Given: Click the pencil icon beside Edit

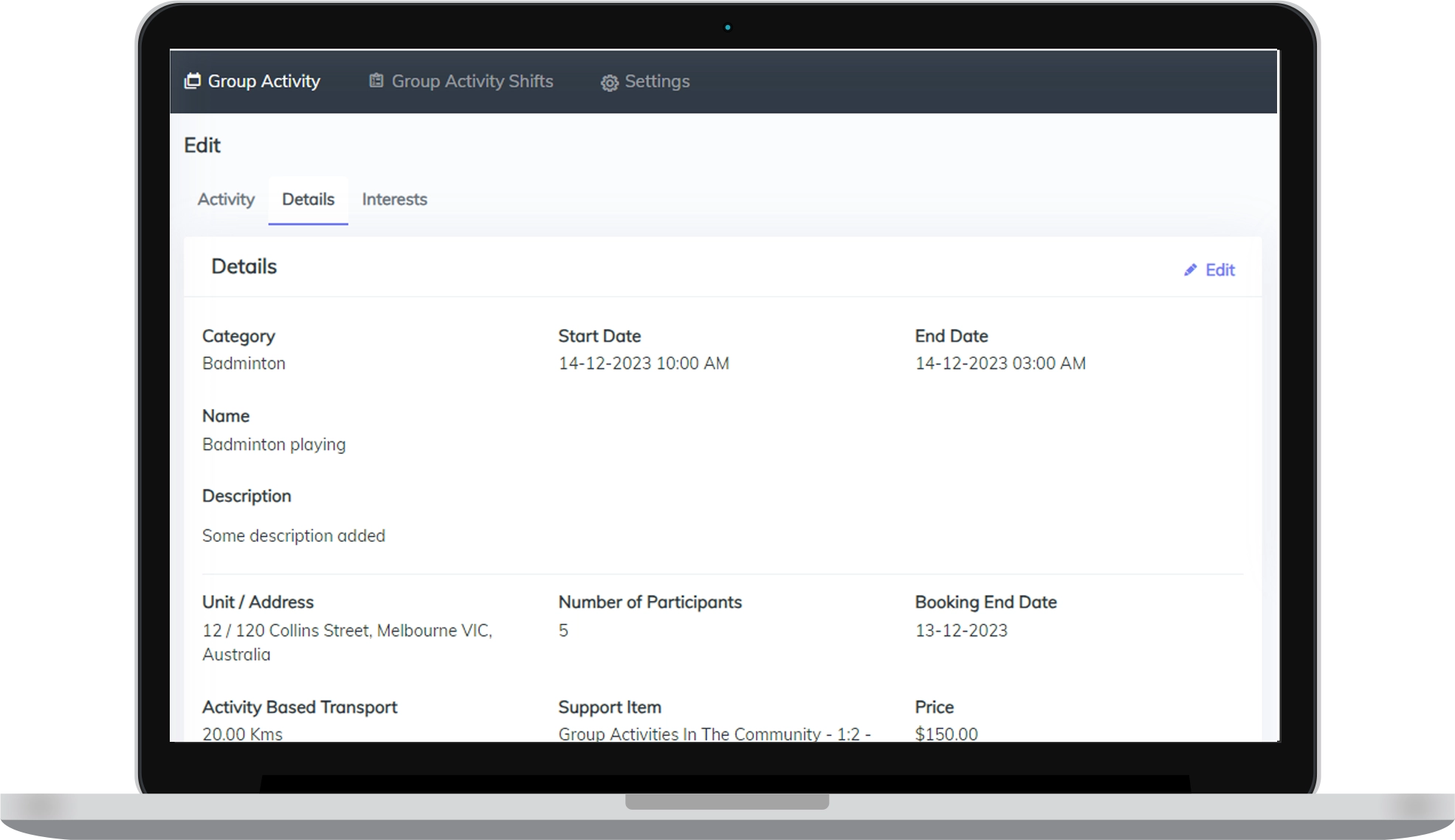Looking at the screenshot, I should pyautogui.click(x=1190, y=270).
